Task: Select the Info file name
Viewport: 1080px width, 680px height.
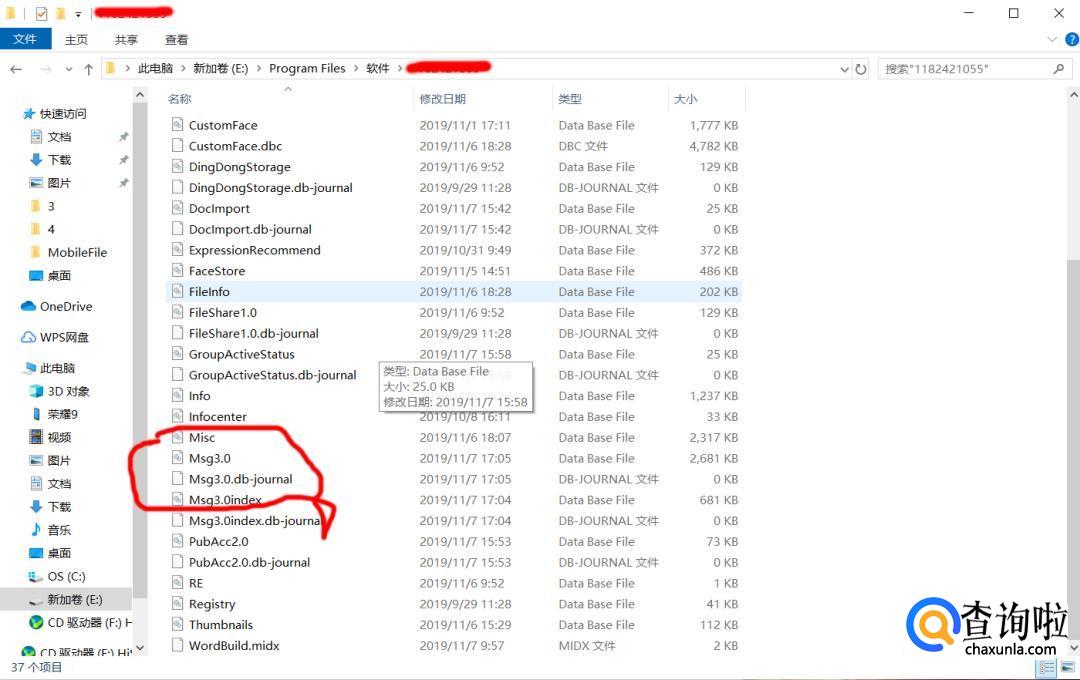Action: click(200, 395)
